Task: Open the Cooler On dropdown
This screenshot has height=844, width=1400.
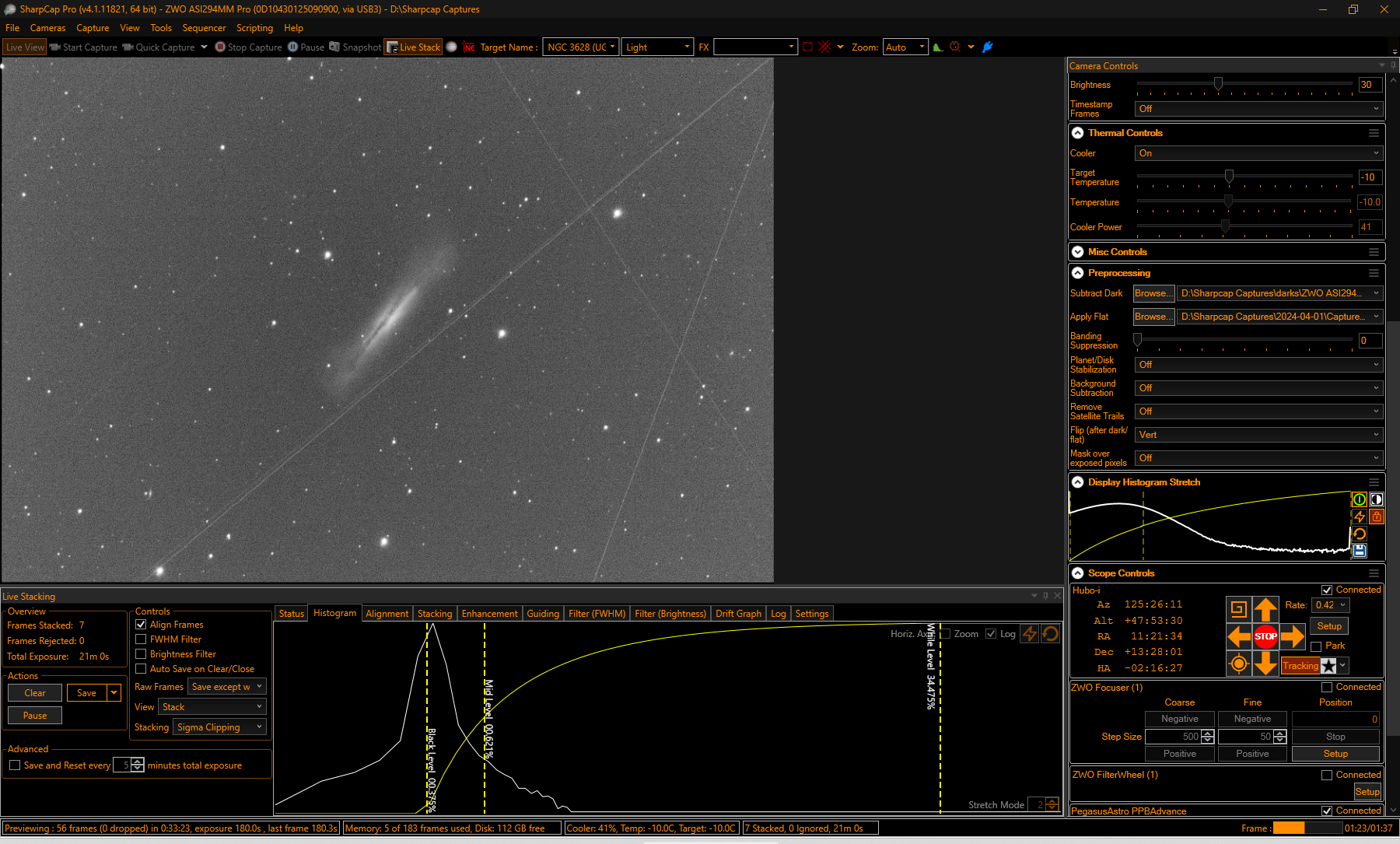Action: pyautogui.click(x=1258, y=153)
